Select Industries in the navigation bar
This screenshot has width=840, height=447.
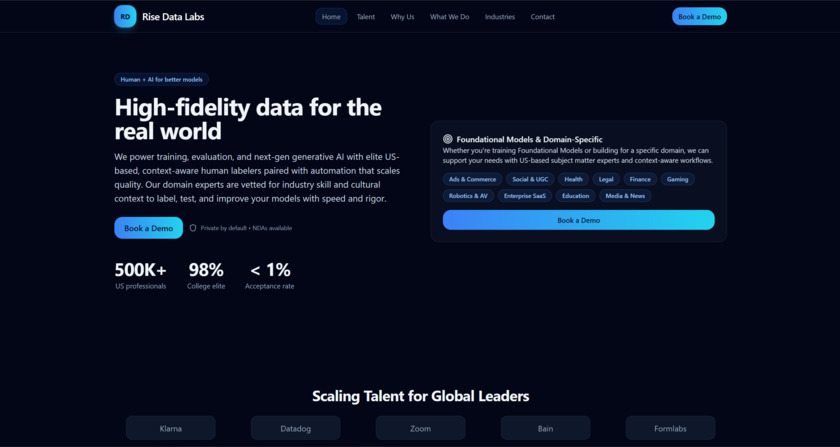pos(500,17)
